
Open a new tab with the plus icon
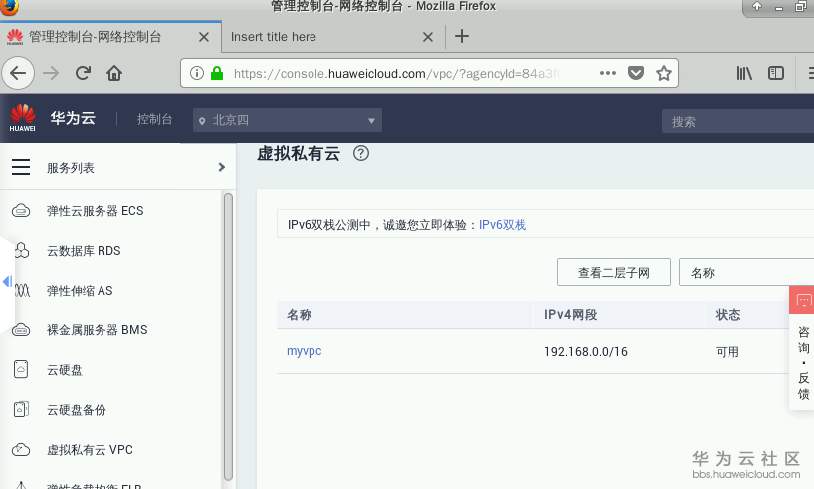point(462,36)
